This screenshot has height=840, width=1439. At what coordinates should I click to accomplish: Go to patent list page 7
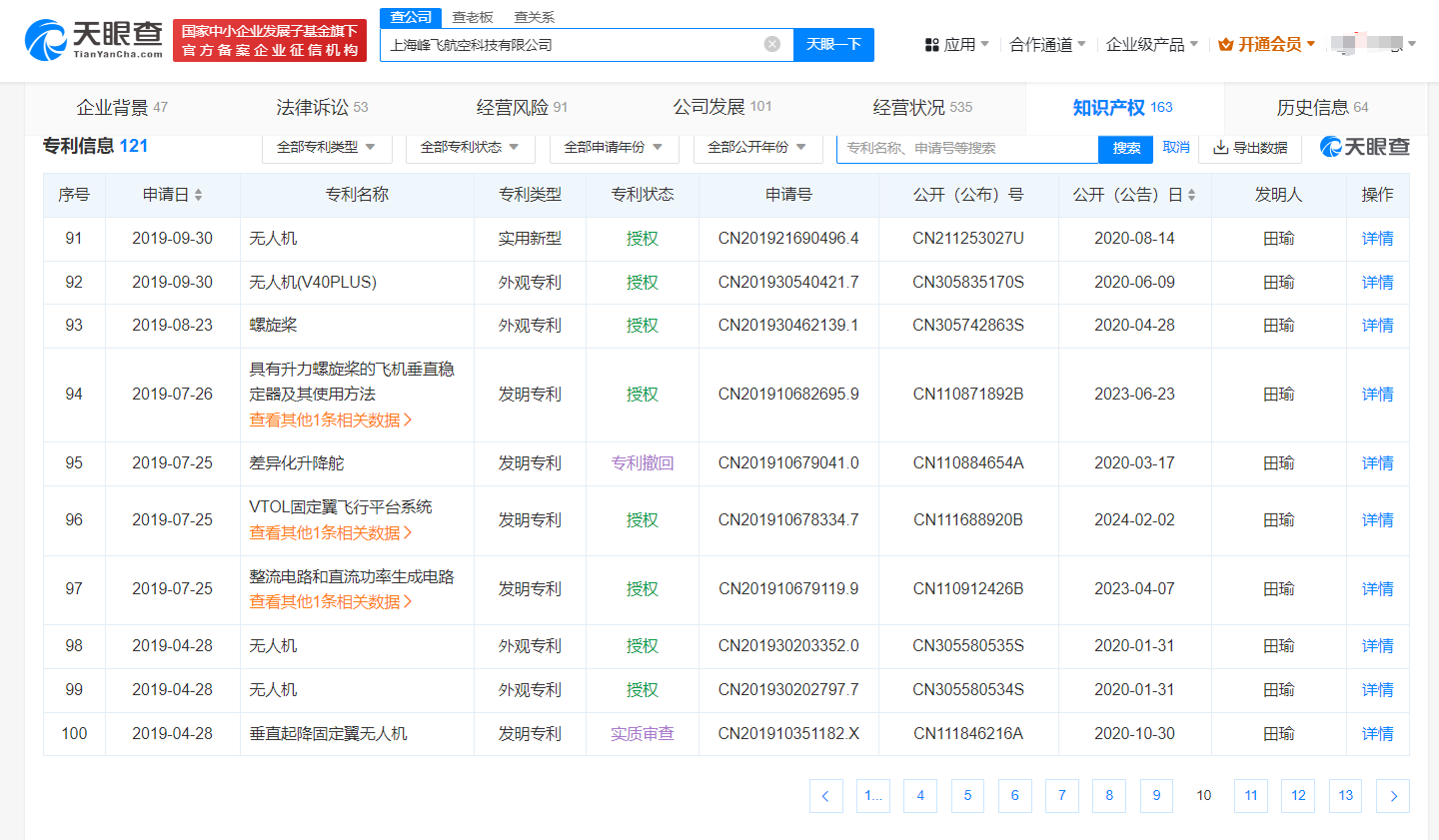coord(1062,796)
